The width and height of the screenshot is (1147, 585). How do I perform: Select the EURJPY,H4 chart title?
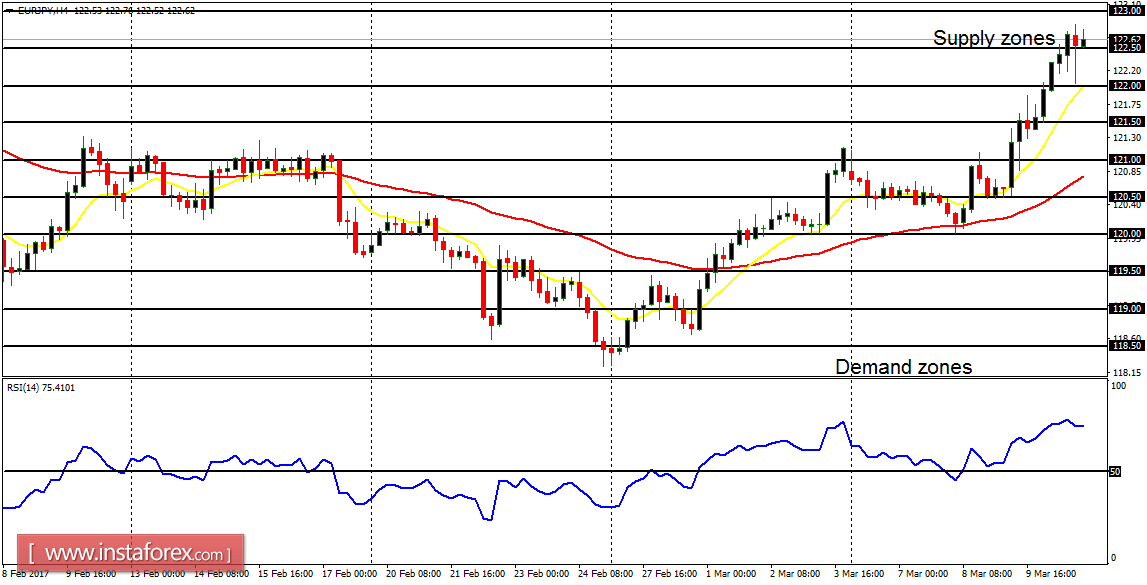click(40, 9)
